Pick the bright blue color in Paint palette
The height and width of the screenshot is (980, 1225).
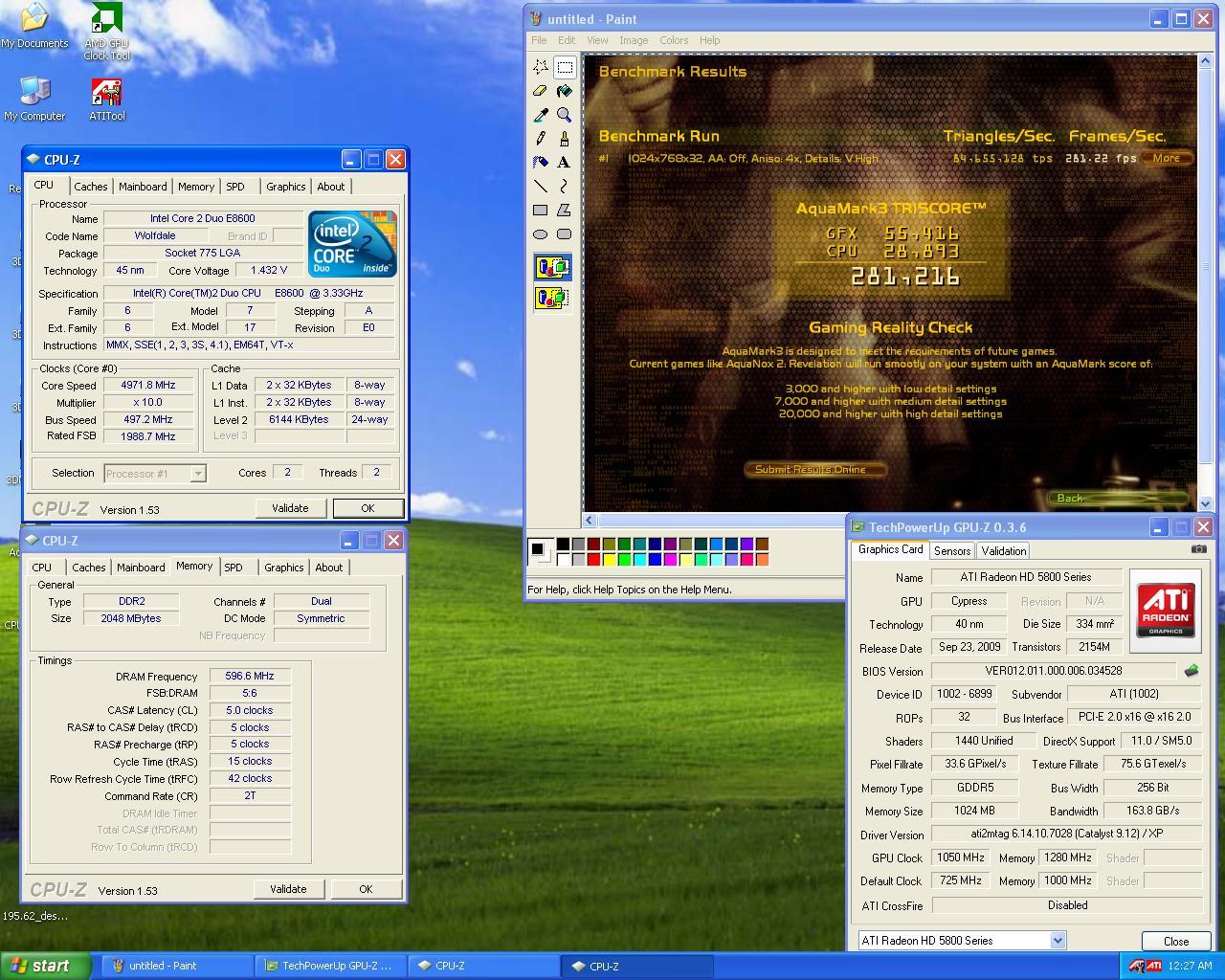pos(655,560)
